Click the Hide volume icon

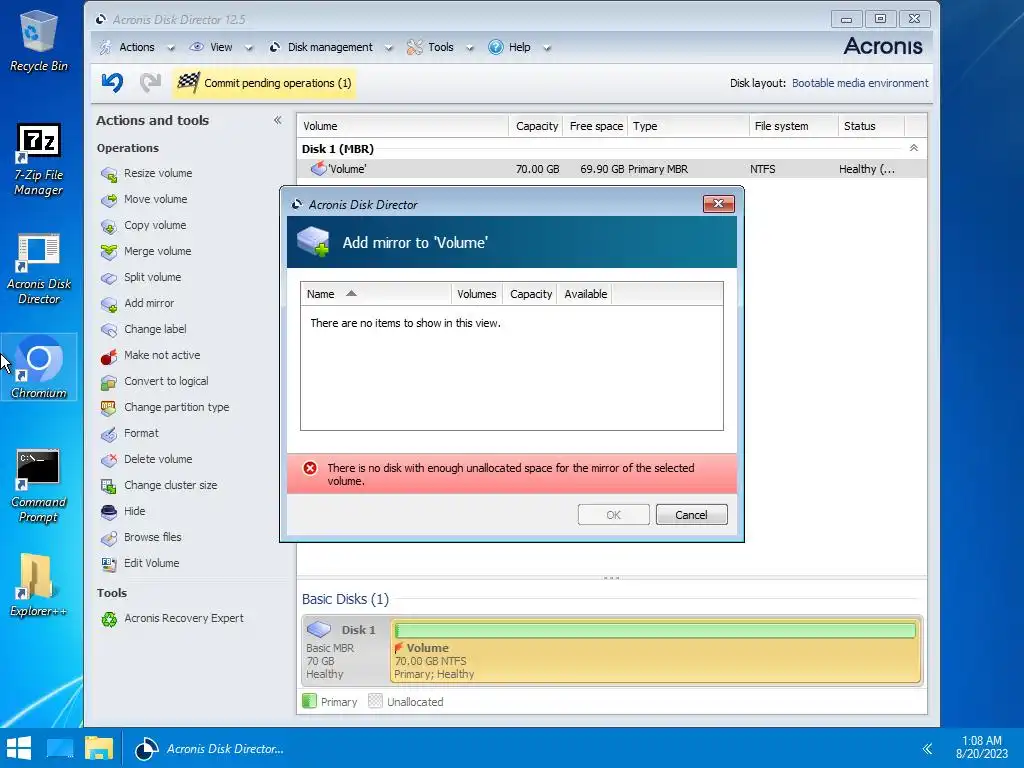[108, 511]
